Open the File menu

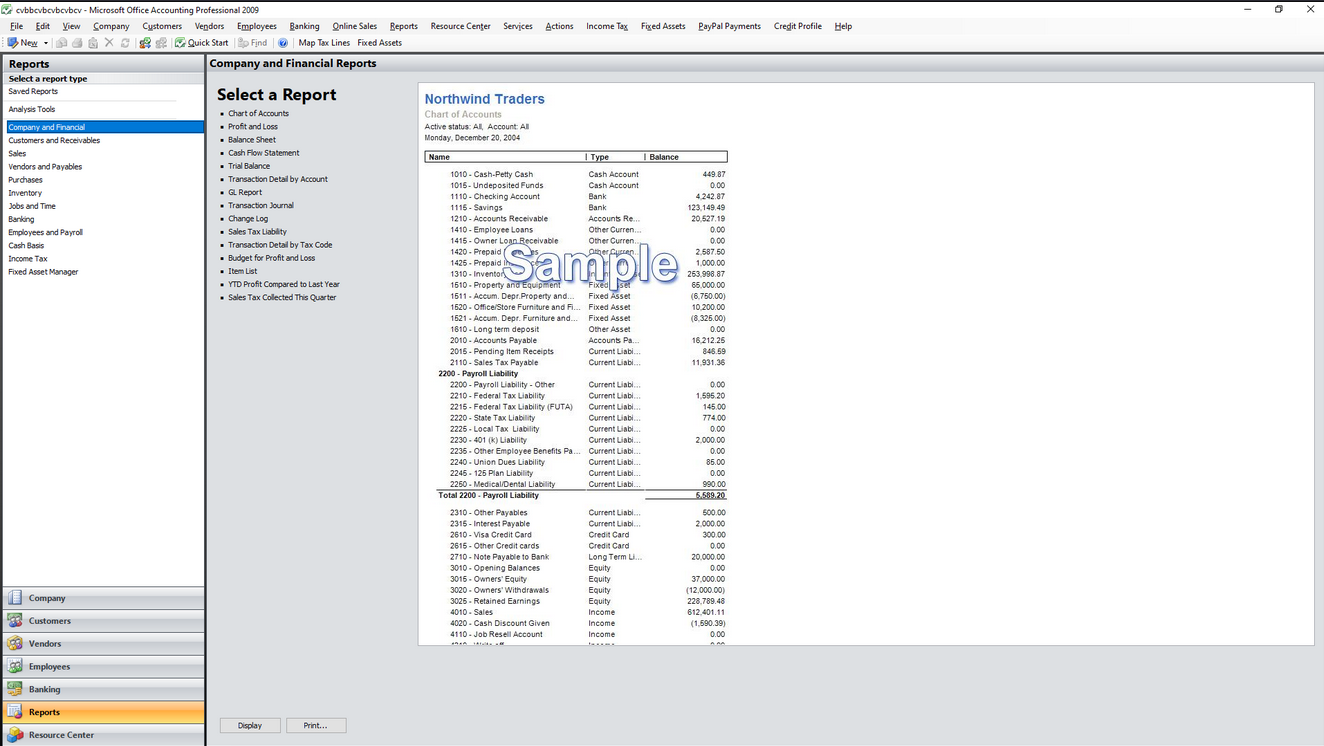(16, 26)
